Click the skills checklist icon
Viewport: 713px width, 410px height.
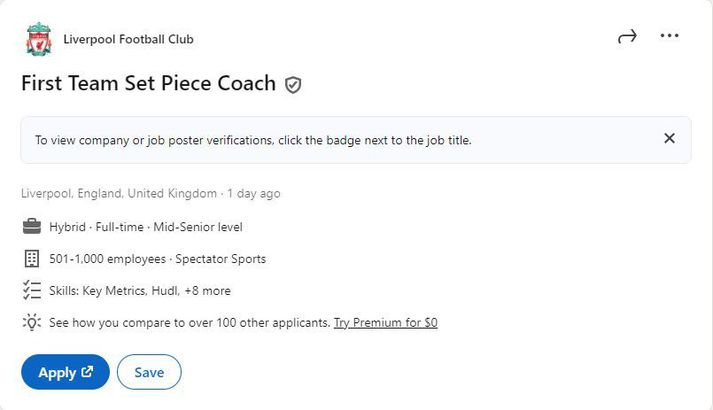(x=32, y=290)
